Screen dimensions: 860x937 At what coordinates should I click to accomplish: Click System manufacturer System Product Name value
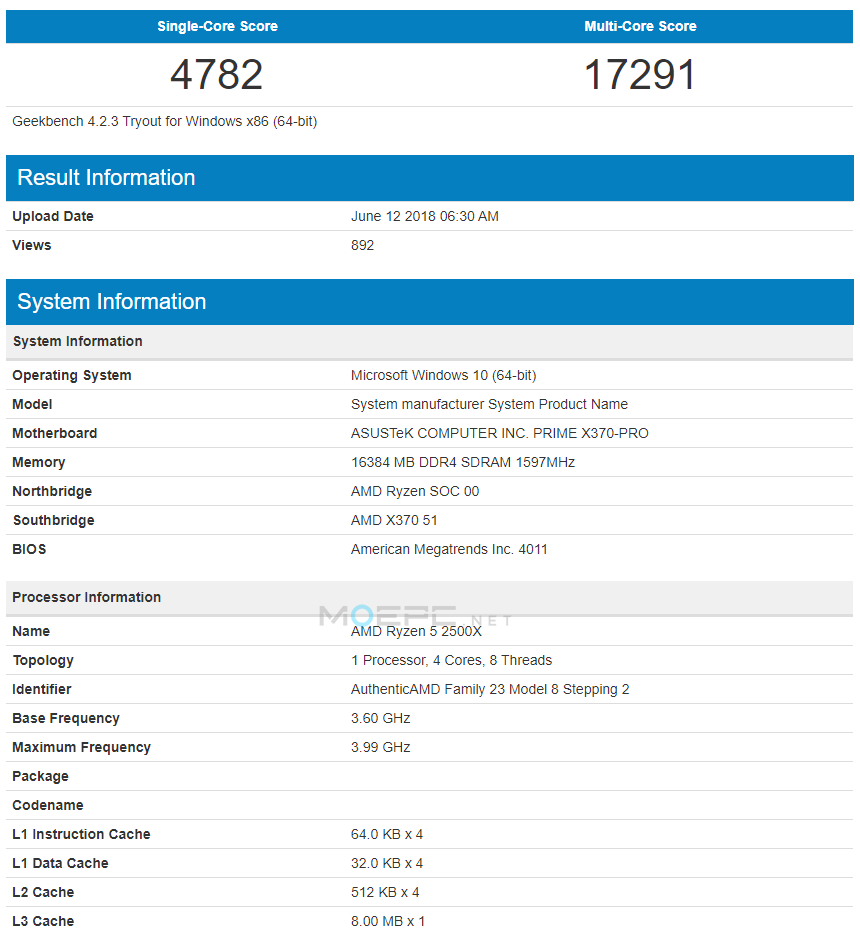(x=489, y=405)
